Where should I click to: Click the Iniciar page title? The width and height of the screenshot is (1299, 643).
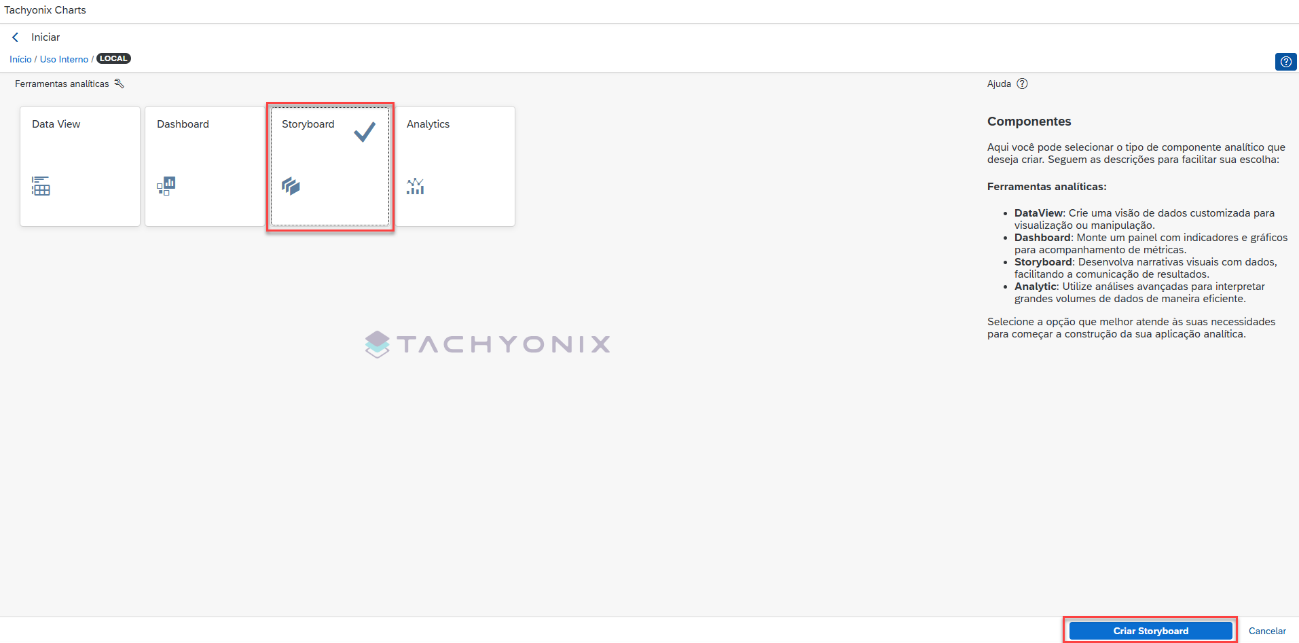tap(46, 37)
